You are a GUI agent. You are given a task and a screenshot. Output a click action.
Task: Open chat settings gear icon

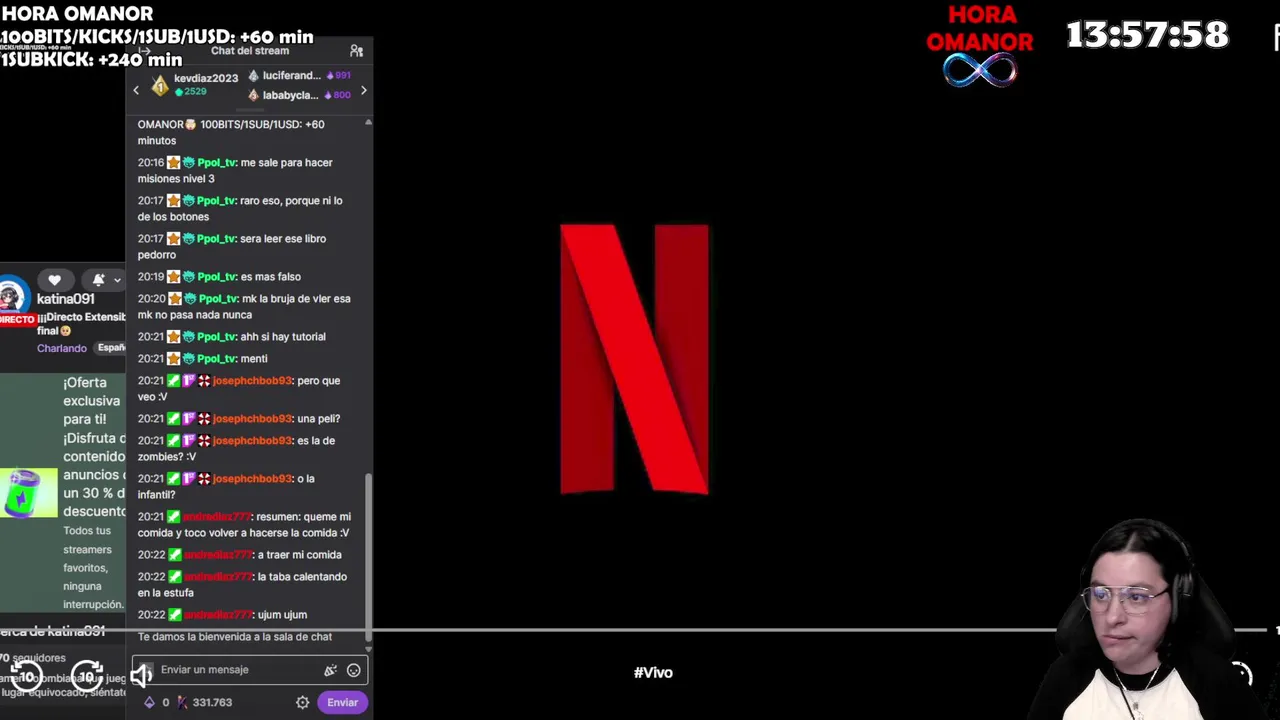302,702
